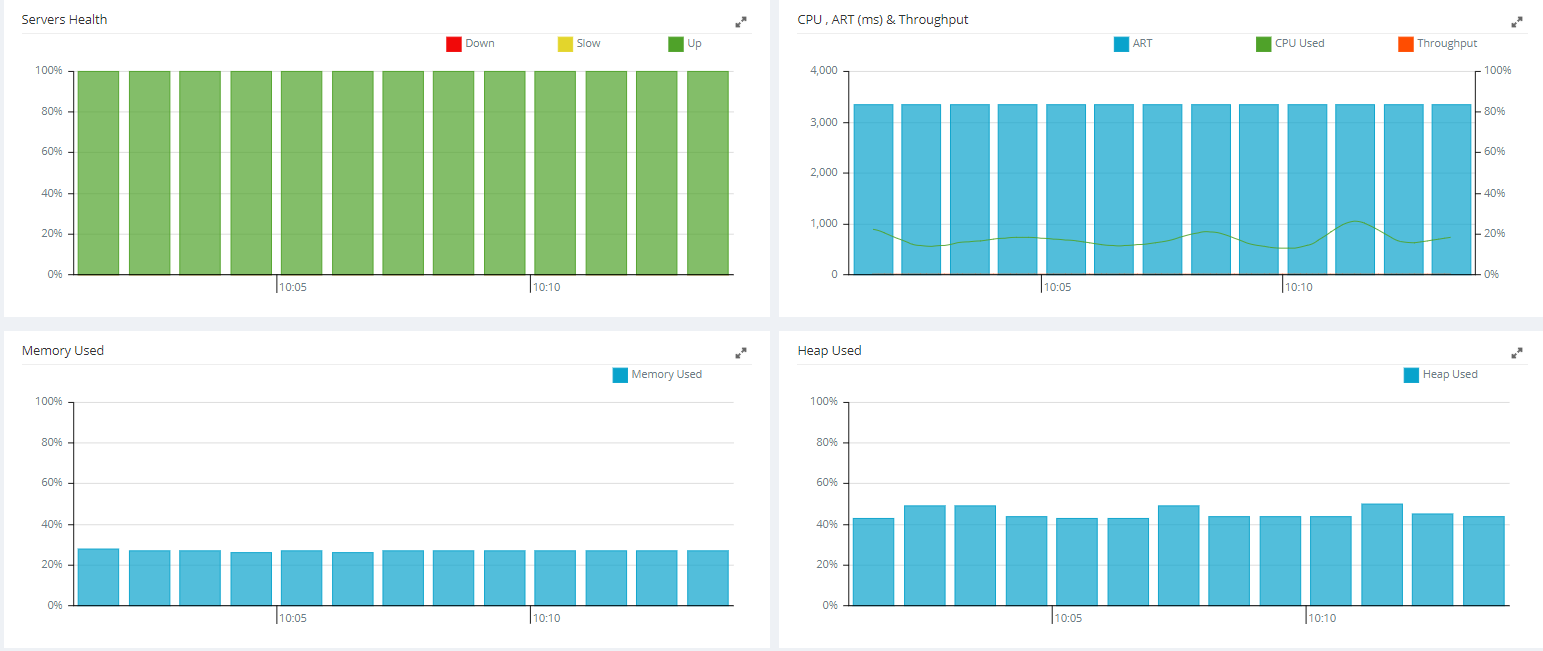Viewport: 1543px width, 651px height.
Task: Select the last bar in Memory Used chart
Action: 708,577
